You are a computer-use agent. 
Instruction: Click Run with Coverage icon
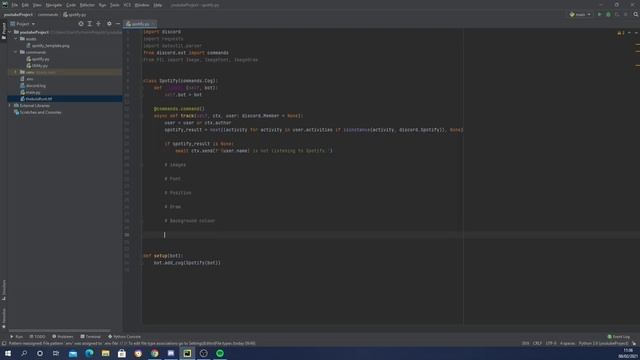point(617,14)
